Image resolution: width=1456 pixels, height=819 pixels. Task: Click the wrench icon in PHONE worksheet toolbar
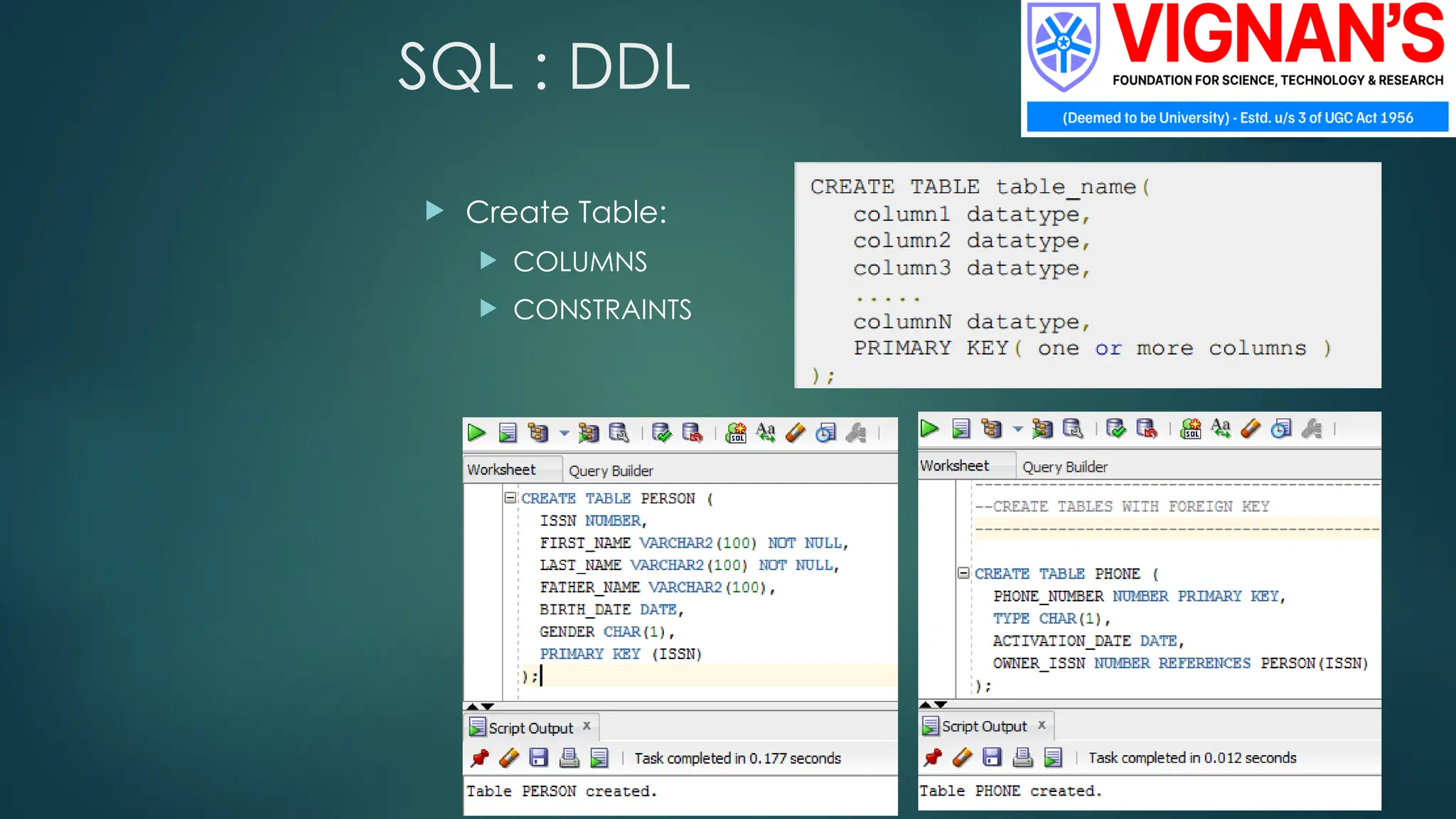1312,429
